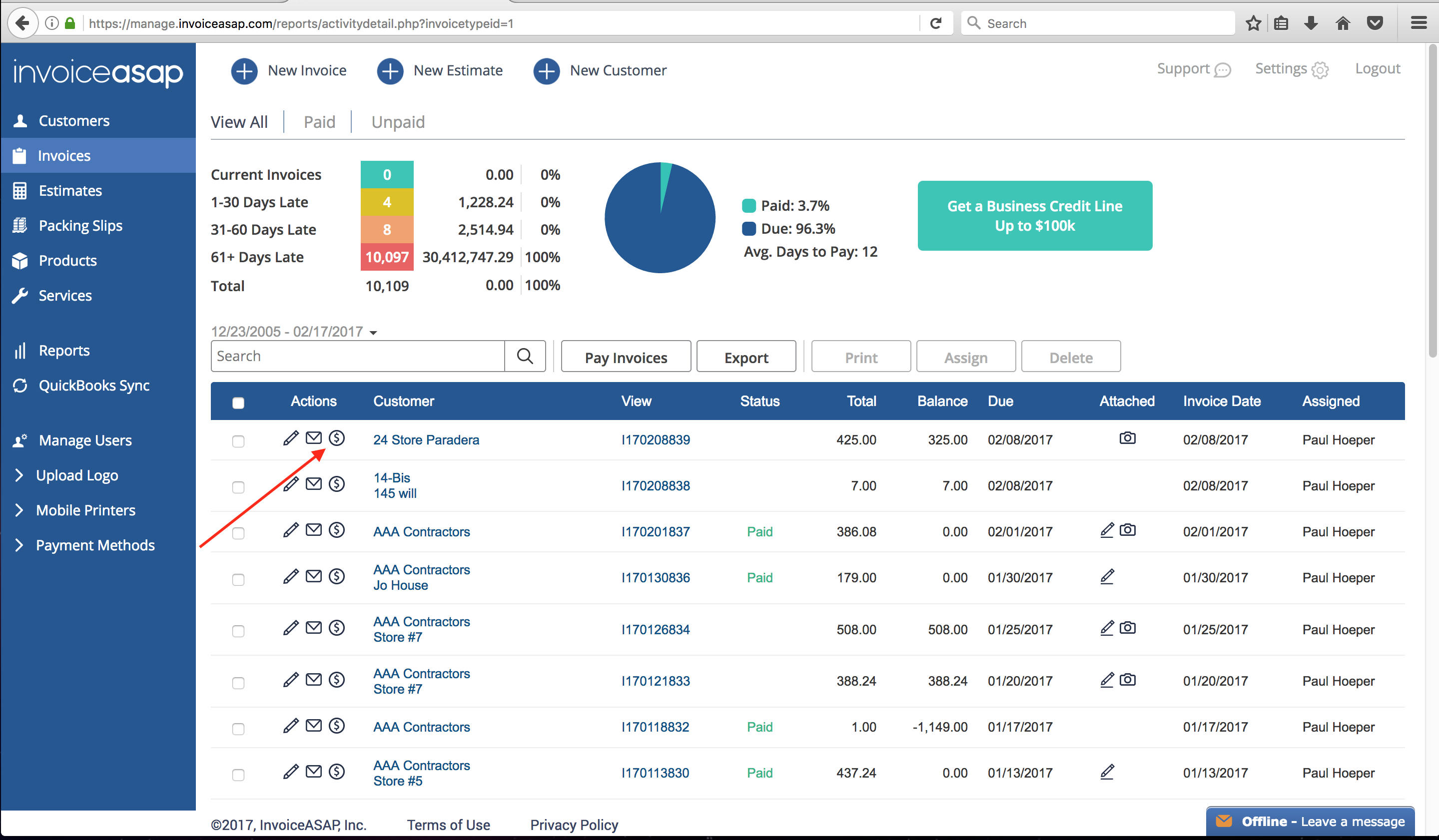This screenshot has height=840, width=1439.
Task: Click the plus icon for New Invoice
Action: [244, 71]
